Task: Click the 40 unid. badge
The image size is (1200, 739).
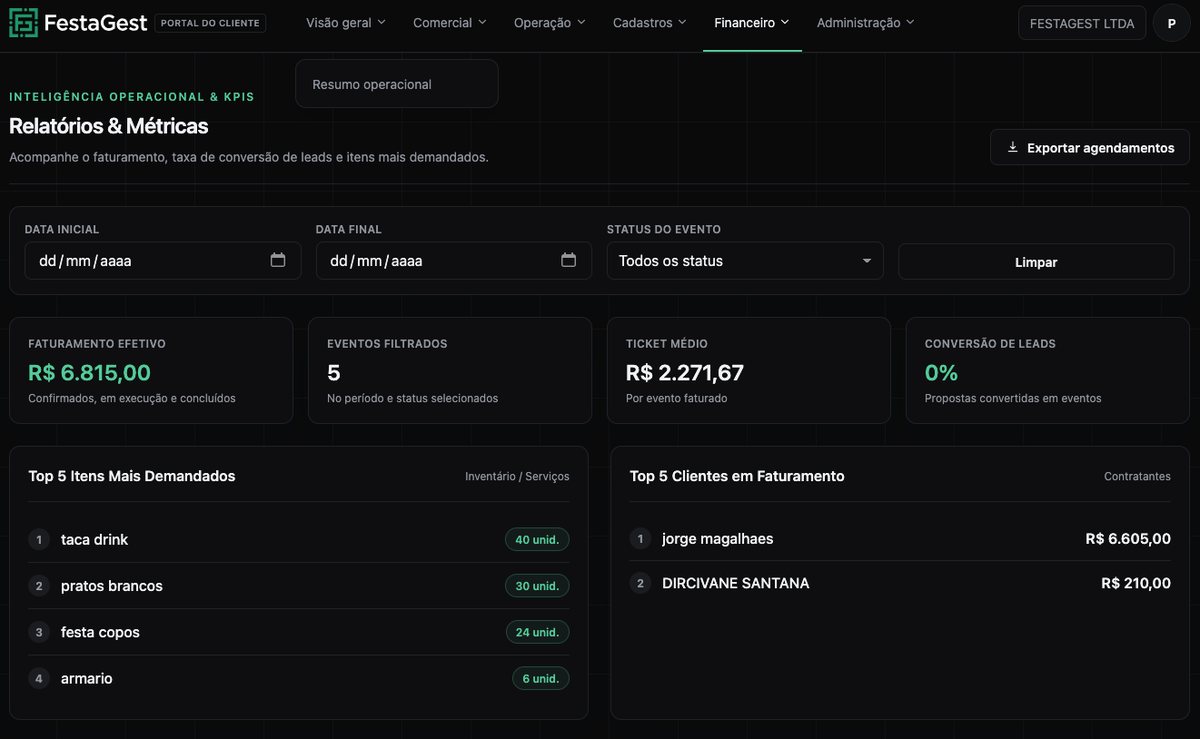Action: [537, 539]
